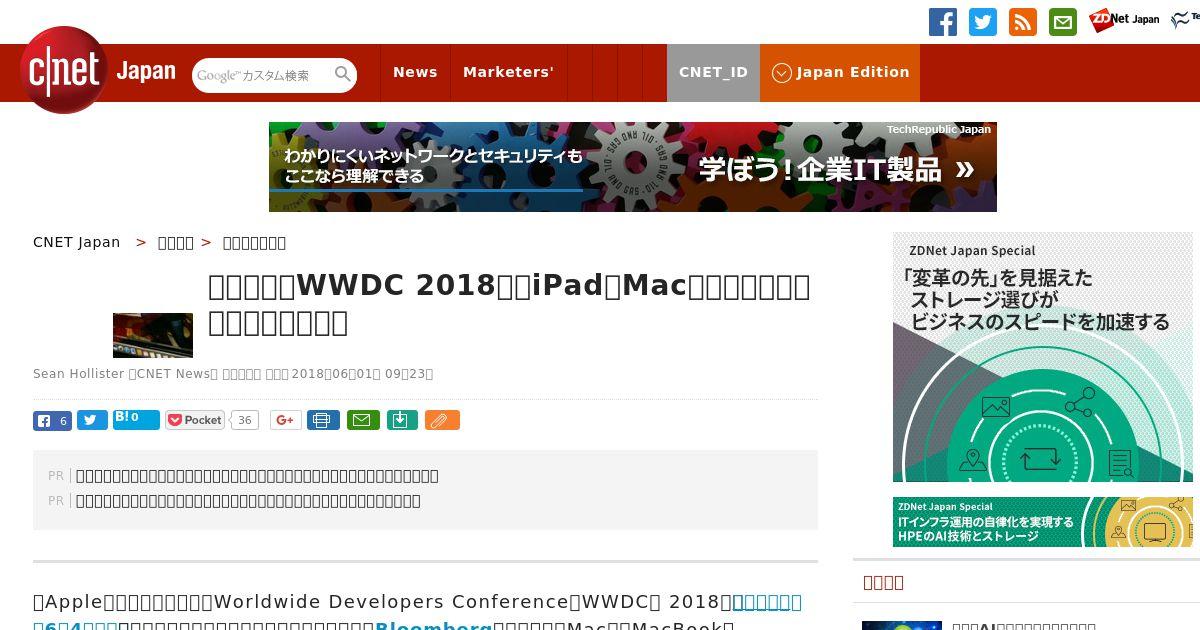
Task: Click the orange paperclip clip icon
Action: pyautogui.click(x=442, y=421)
